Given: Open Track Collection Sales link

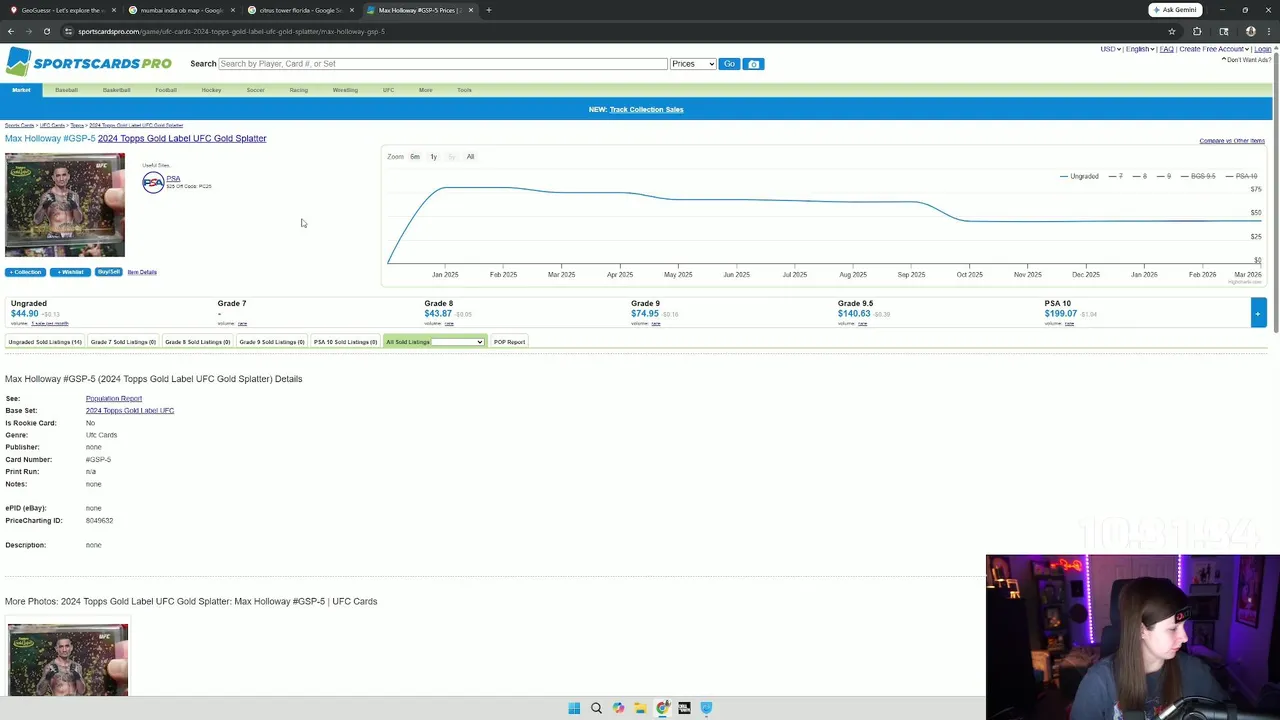Looking at the screenshot, I should click(x=646, y=109).
